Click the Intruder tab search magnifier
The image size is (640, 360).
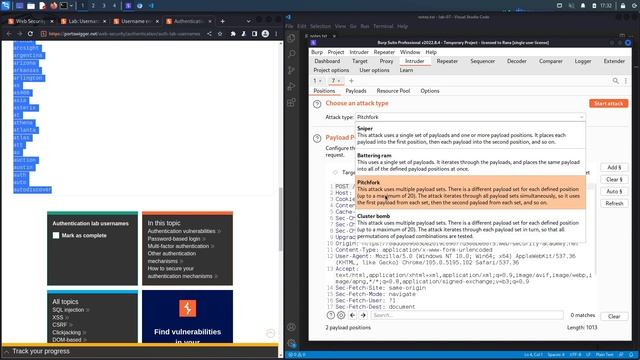click(x=616, y=81)
